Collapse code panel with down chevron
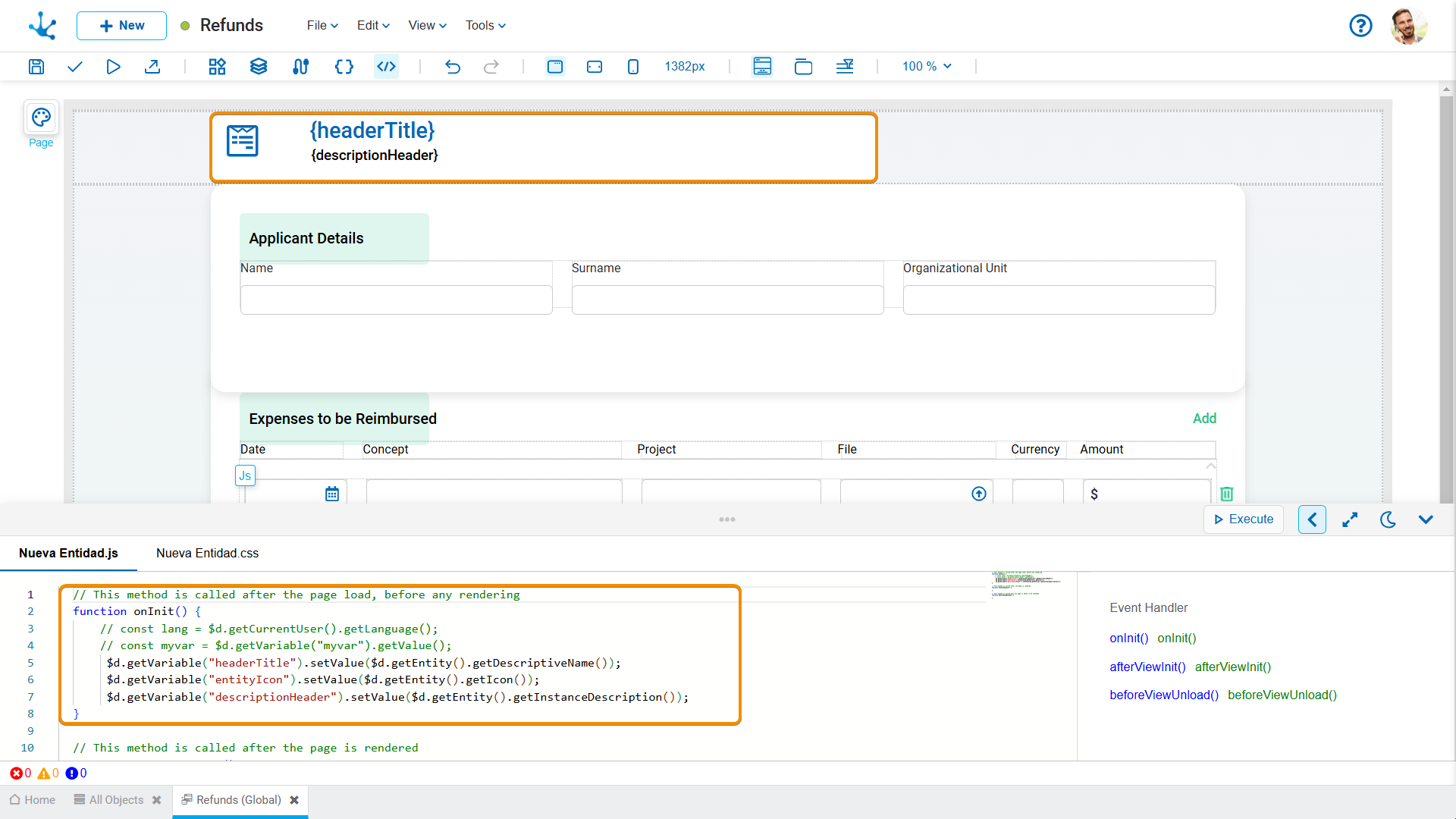This screenshot has width=1456, height=819. (1426, 519)
